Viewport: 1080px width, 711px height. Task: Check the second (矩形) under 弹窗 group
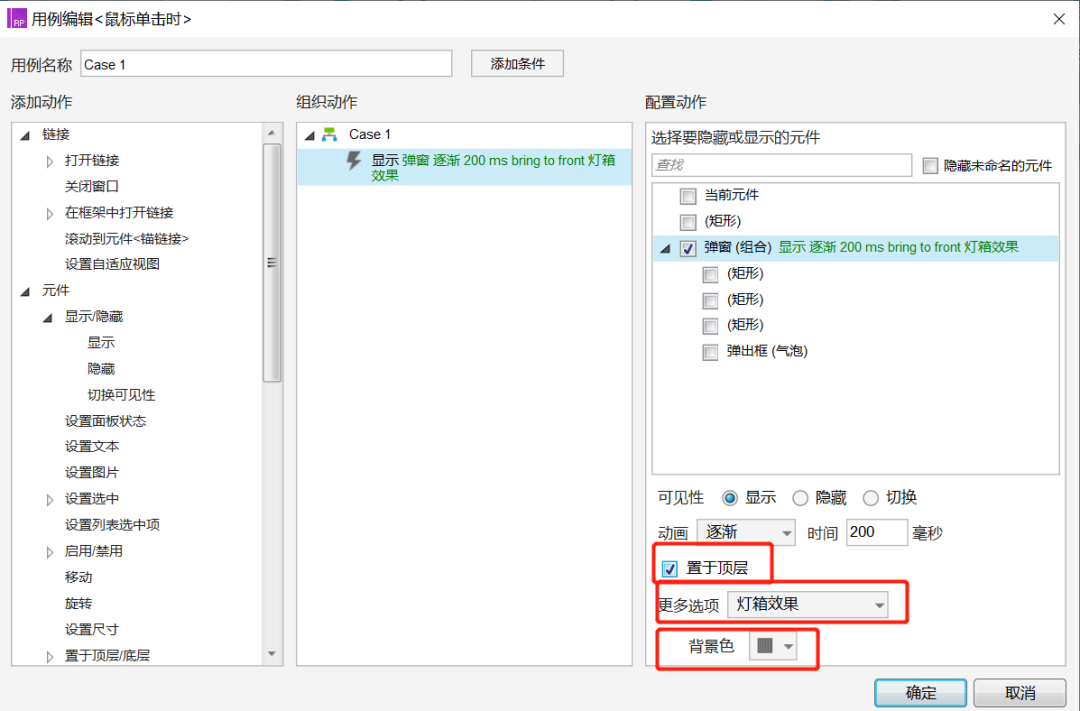(709, 300)
